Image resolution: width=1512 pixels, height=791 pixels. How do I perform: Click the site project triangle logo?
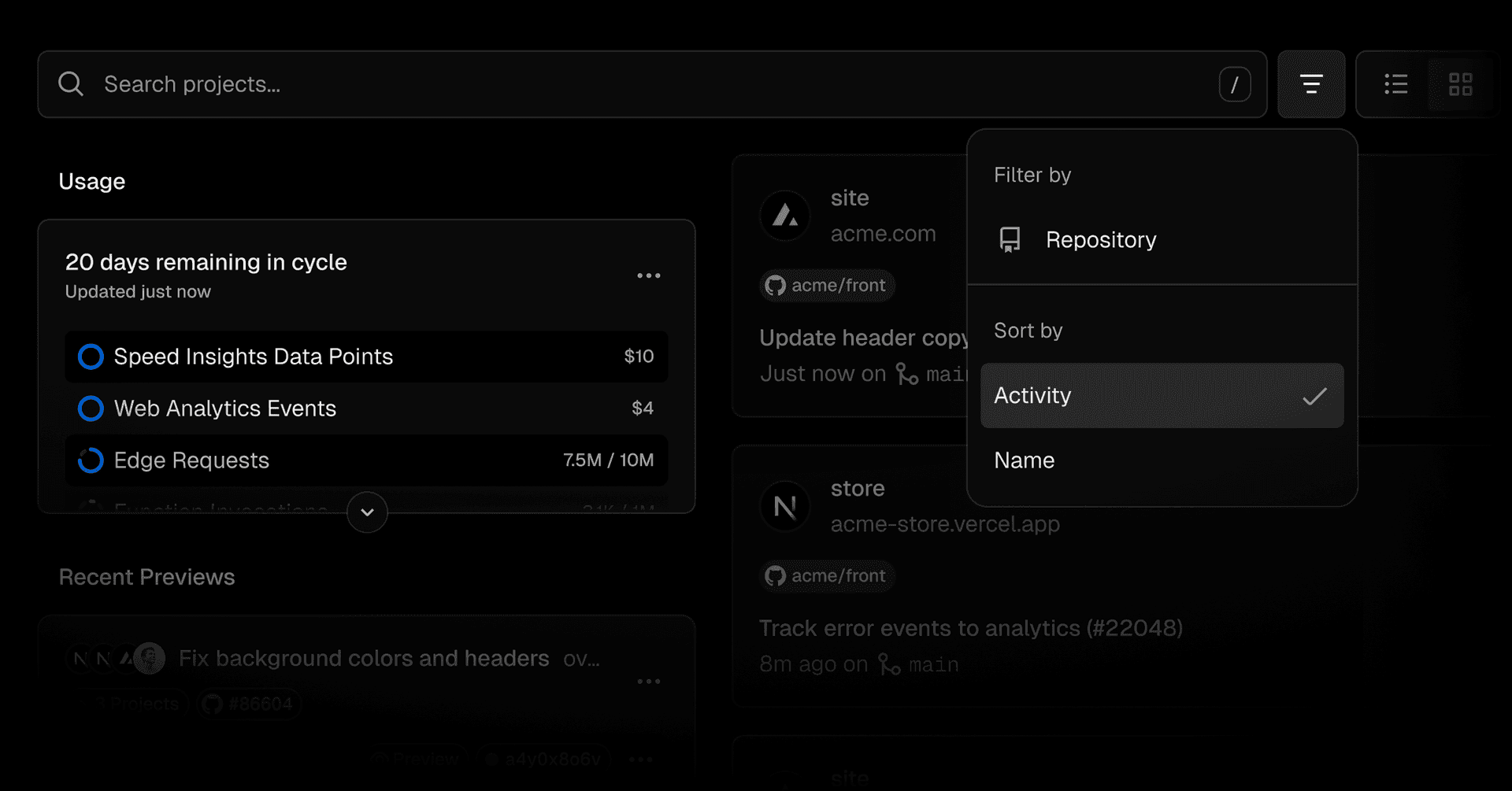point(785,215)
